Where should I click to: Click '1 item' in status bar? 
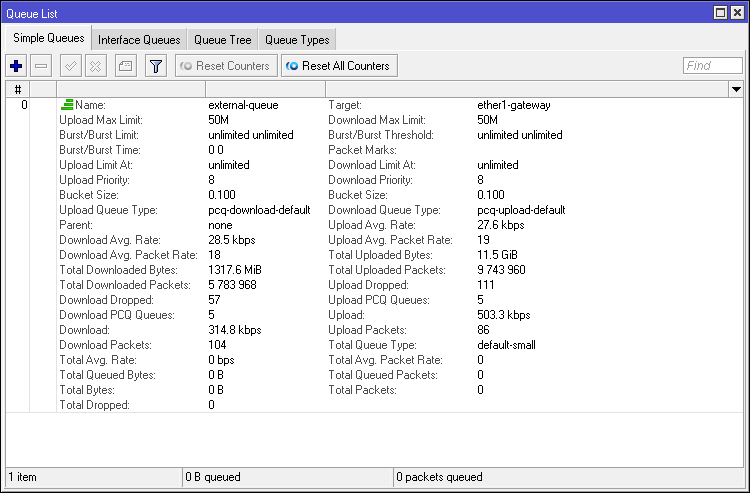click(22, 477)
